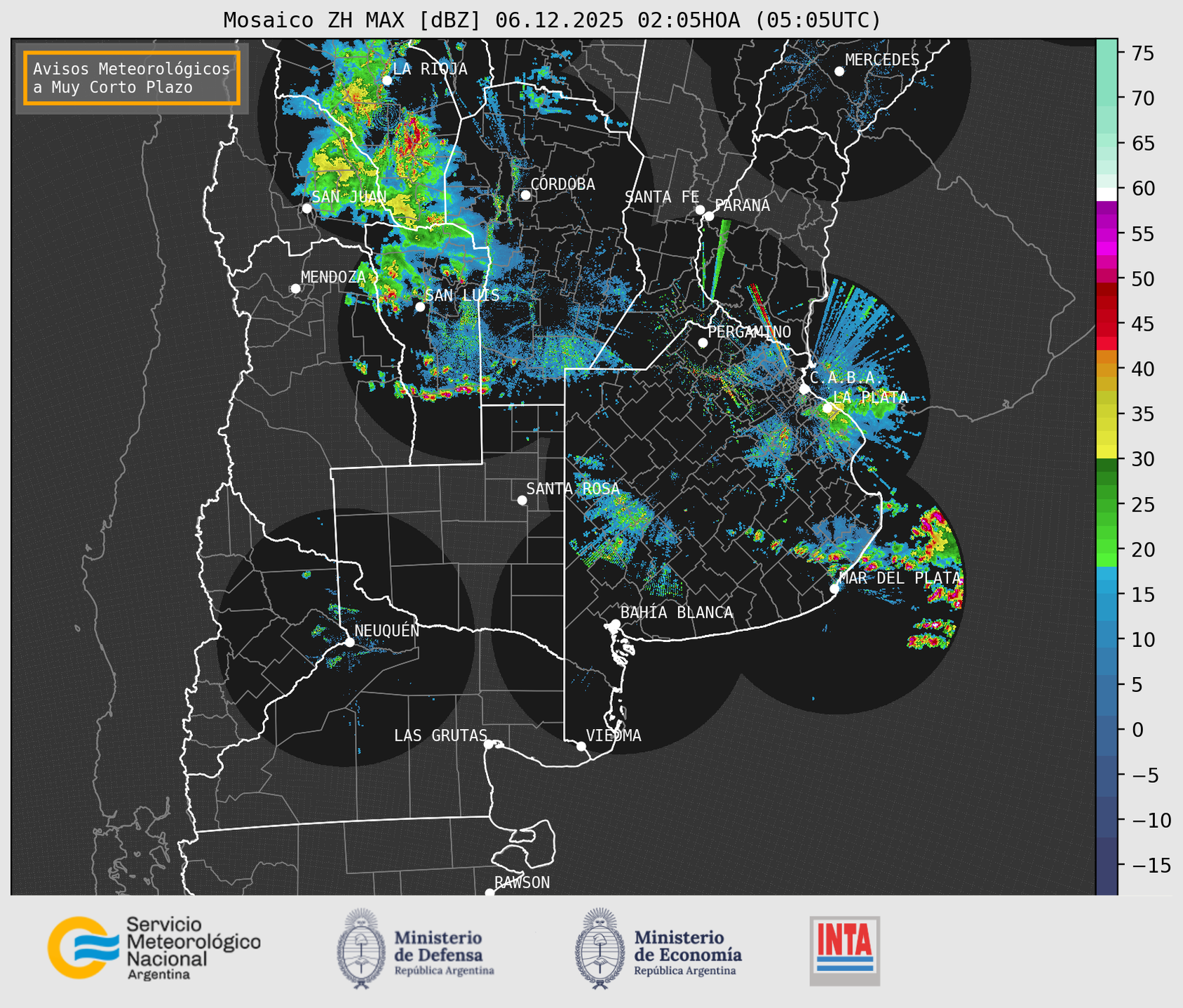Click the white 60 dBZ color on the scale
Screen dimensions: 1183x1008
(1107, 194)
